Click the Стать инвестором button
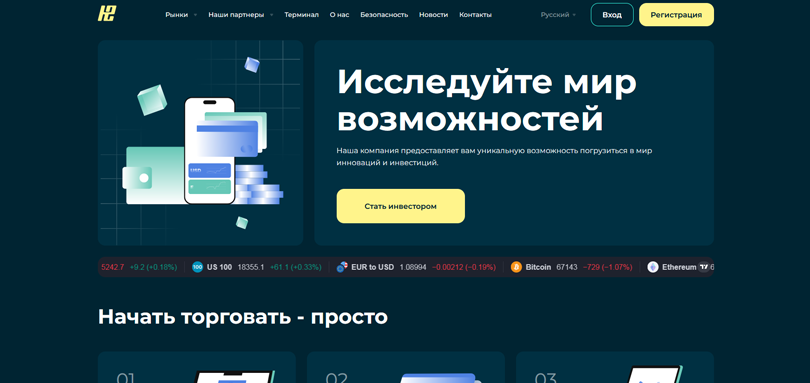Image resolution: width=810 pixels, height=383 pixels. 400,206
